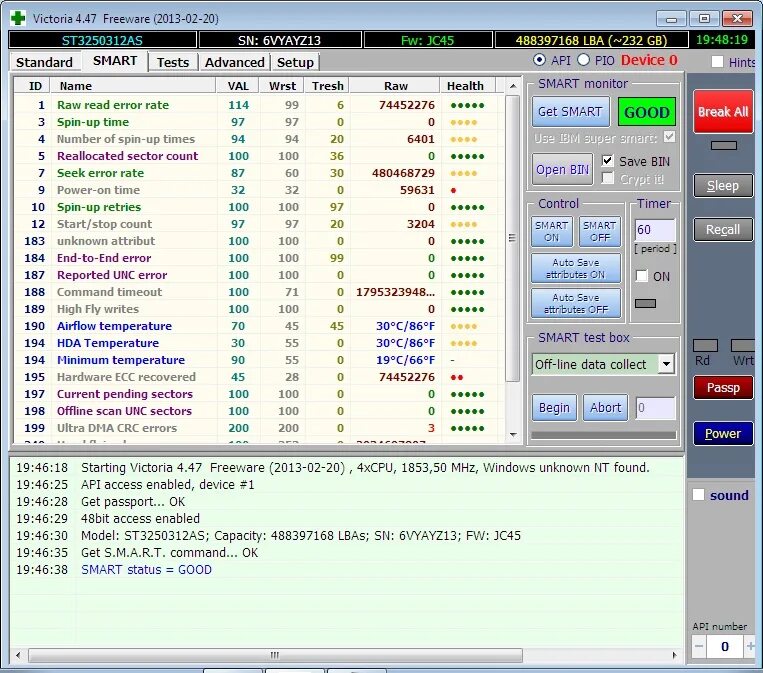The height and width of the screenshot is (673, 763).
Task: Go to the Advanced tab
Action: click(234, 62)
